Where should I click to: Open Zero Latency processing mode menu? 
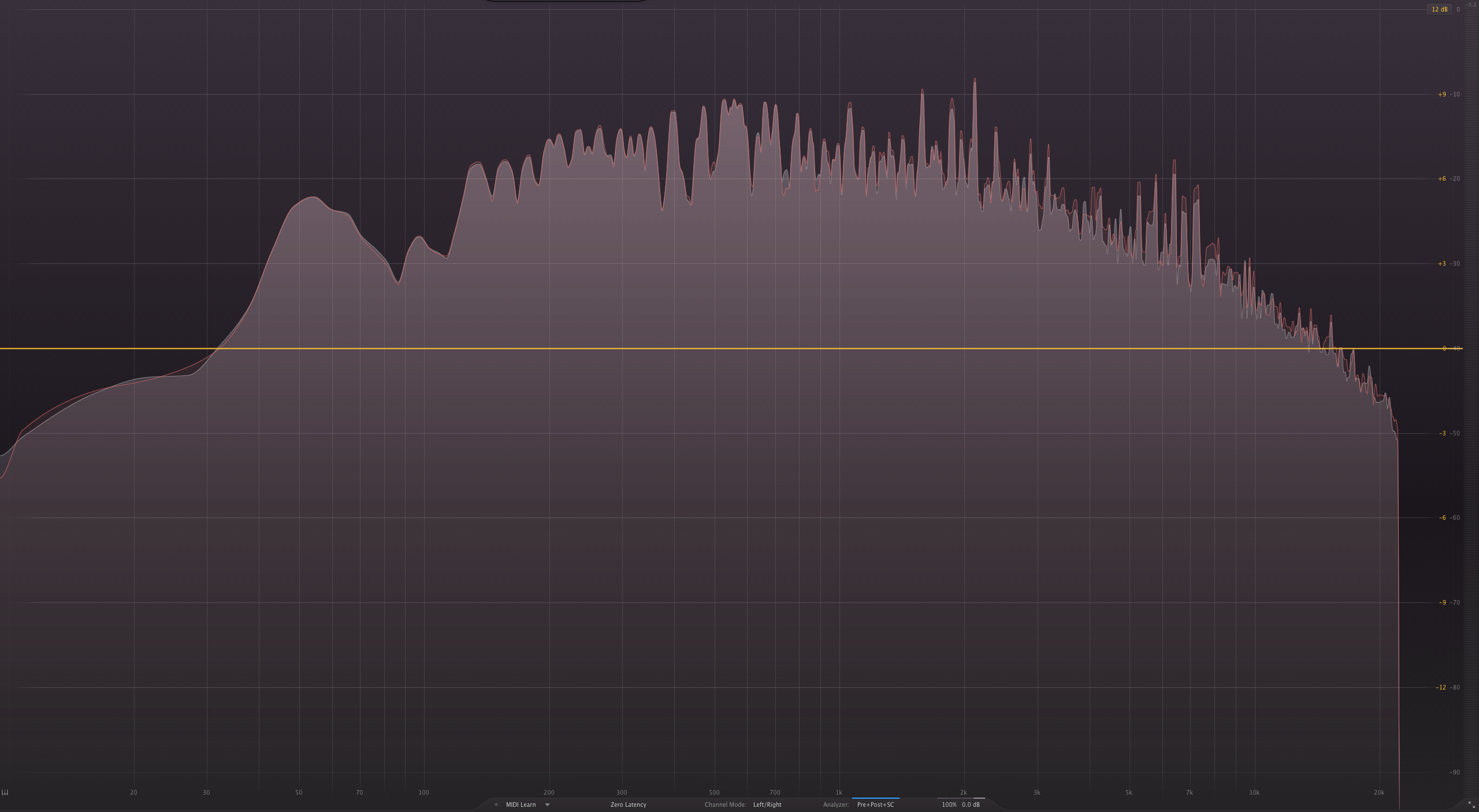628,804
